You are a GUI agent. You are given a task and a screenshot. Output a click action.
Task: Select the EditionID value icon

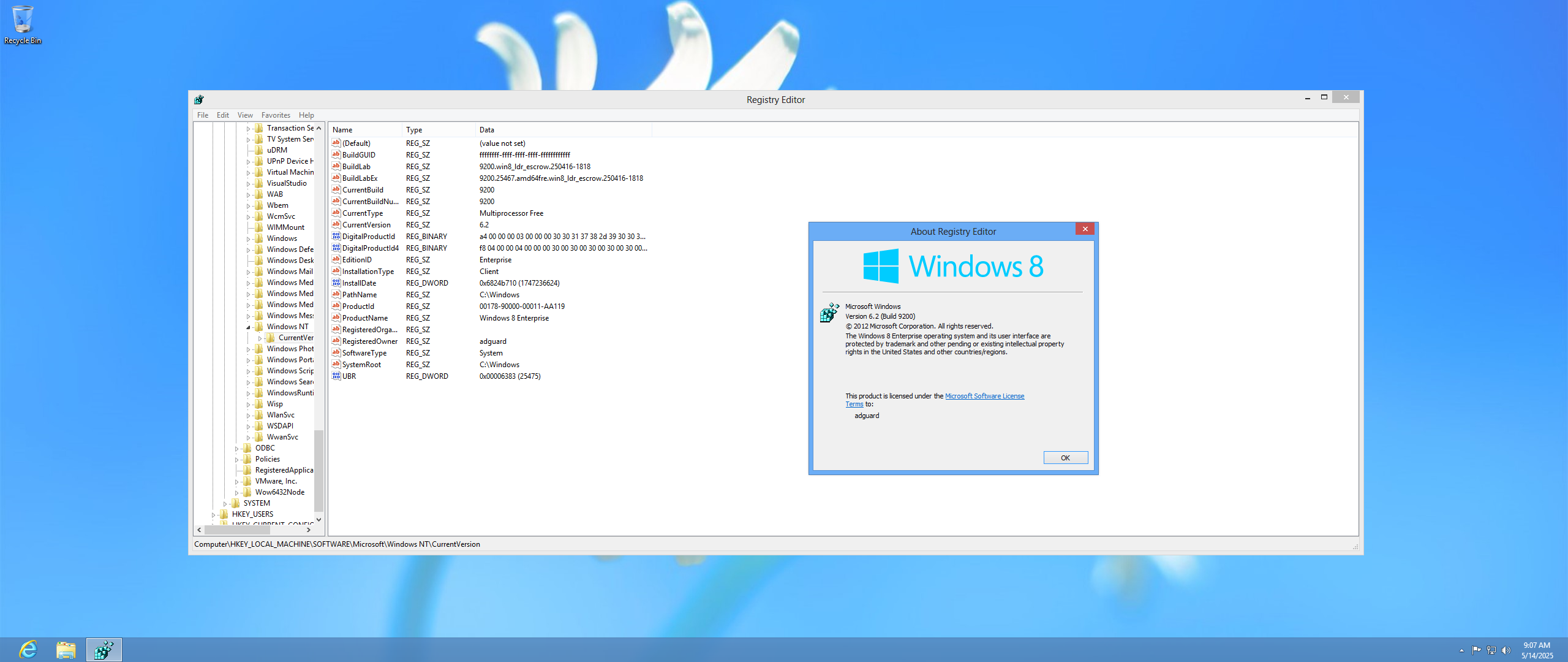tap(336, 259)
